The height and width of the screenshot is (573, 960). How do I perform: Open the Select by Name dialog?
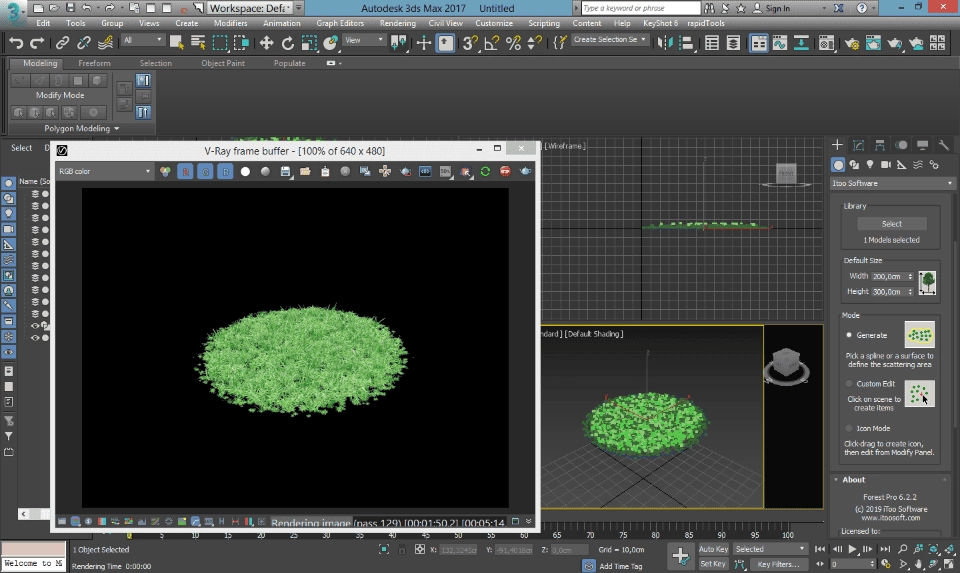point(198,43)
